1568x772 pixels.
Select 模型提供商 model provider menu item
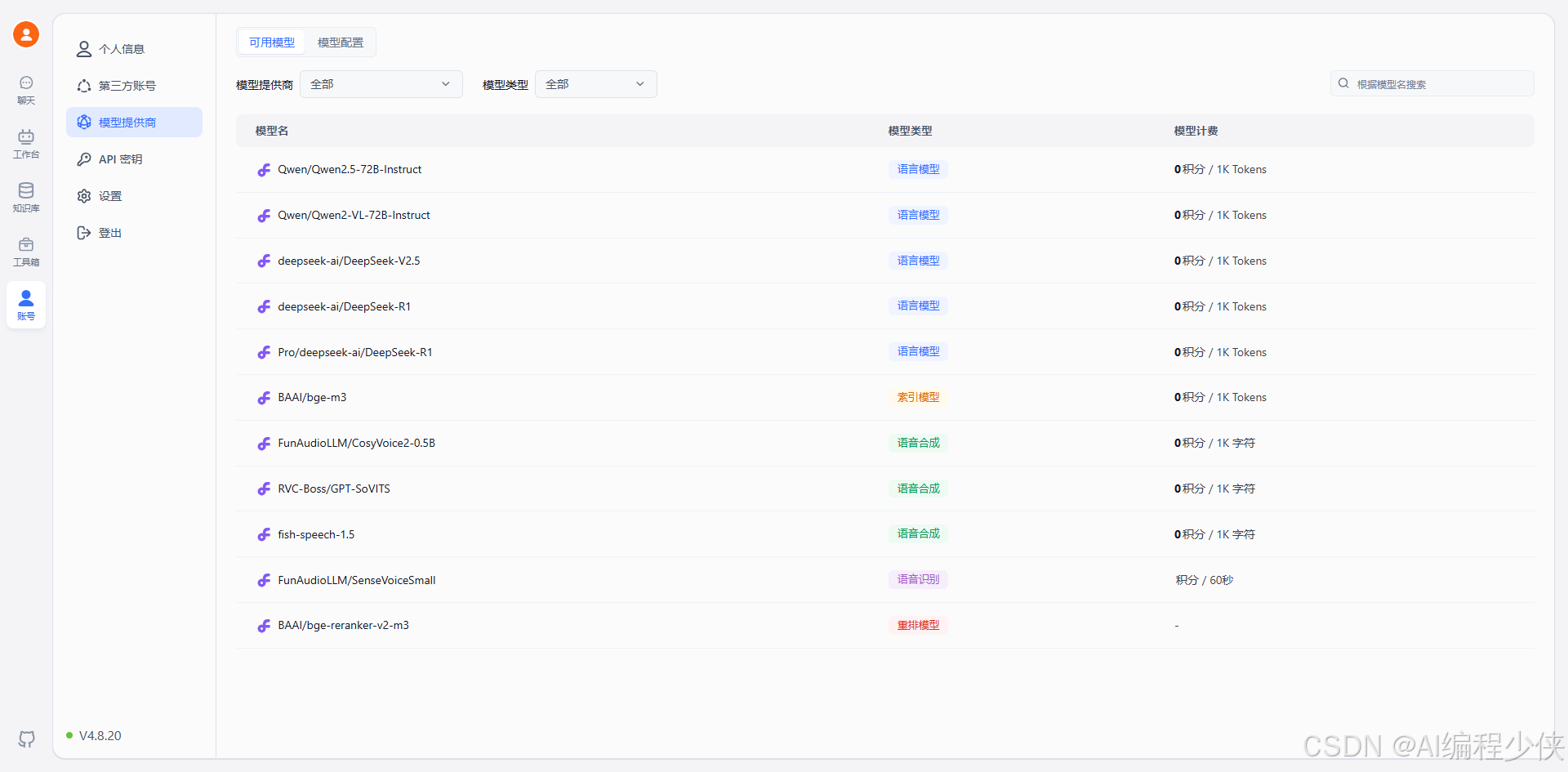(x=134, y=123)
